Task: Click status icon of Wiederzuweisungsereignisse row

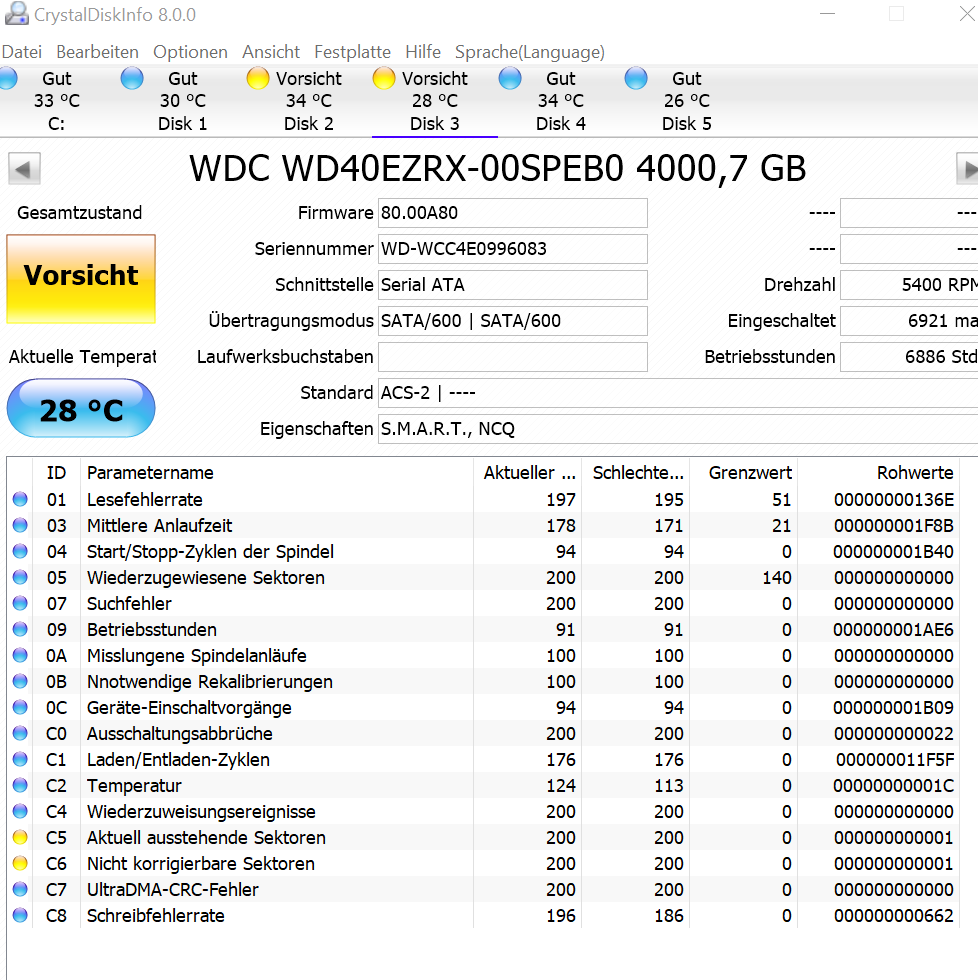Action: (x=20, y=811)
